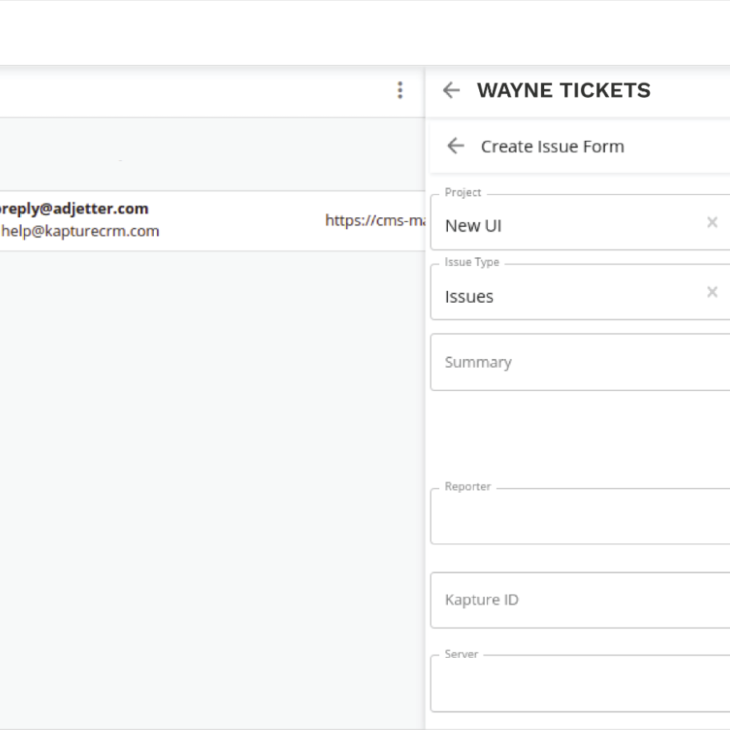Viewport: 730px width, 730px height.
Task: Select the Project field label
Action: coord(463,192)
